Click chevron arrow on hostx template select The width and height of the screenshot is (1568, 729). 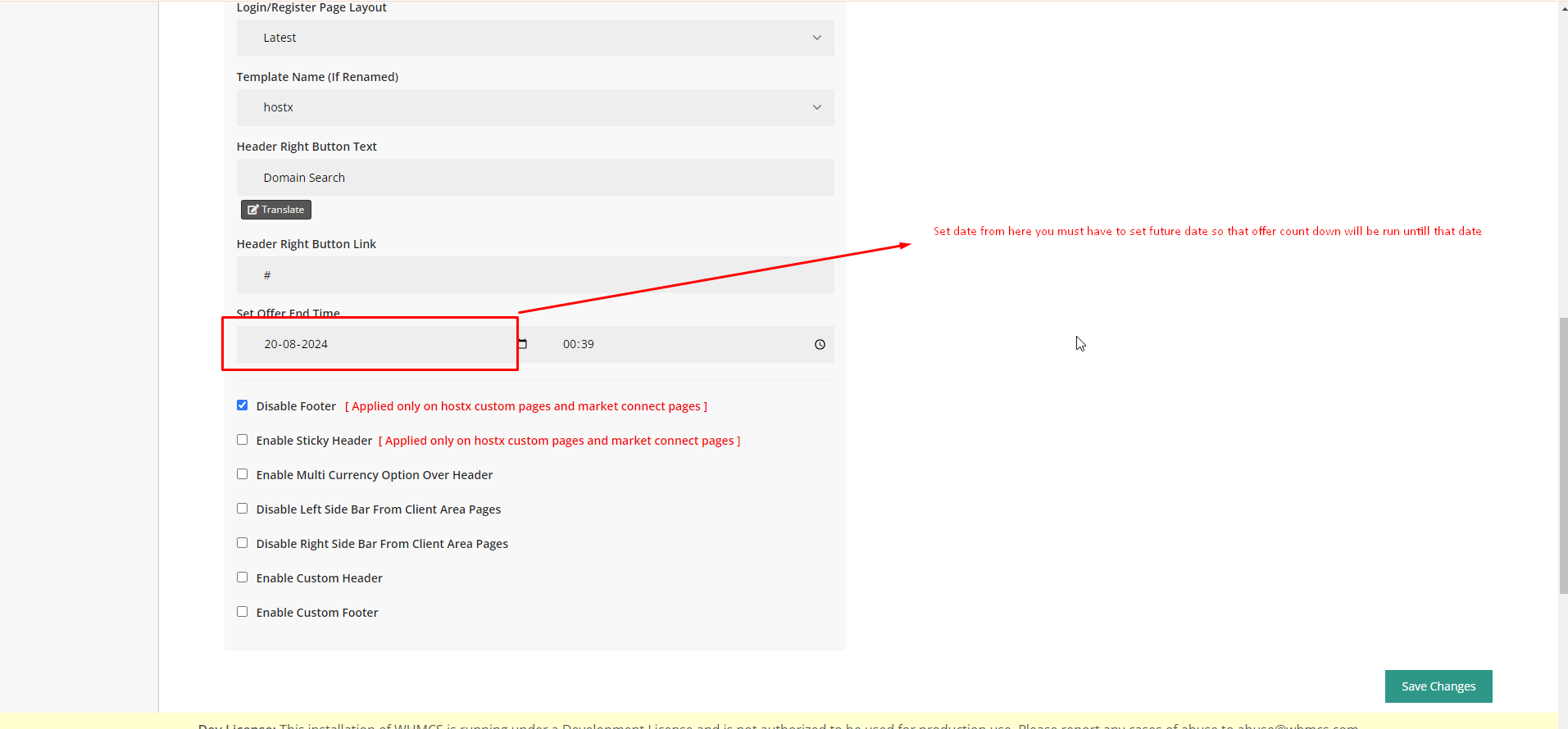point(816,107)
